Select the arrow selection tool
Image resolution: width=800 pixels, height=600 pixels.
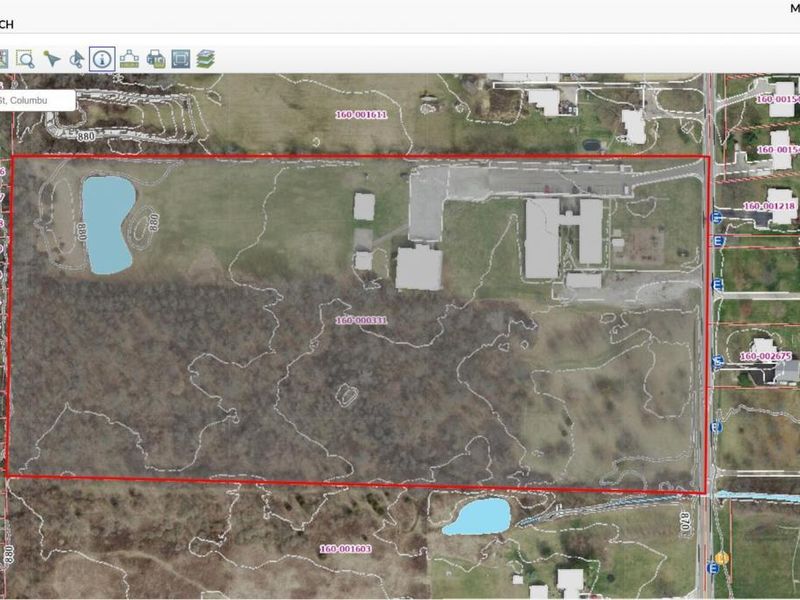51,59
